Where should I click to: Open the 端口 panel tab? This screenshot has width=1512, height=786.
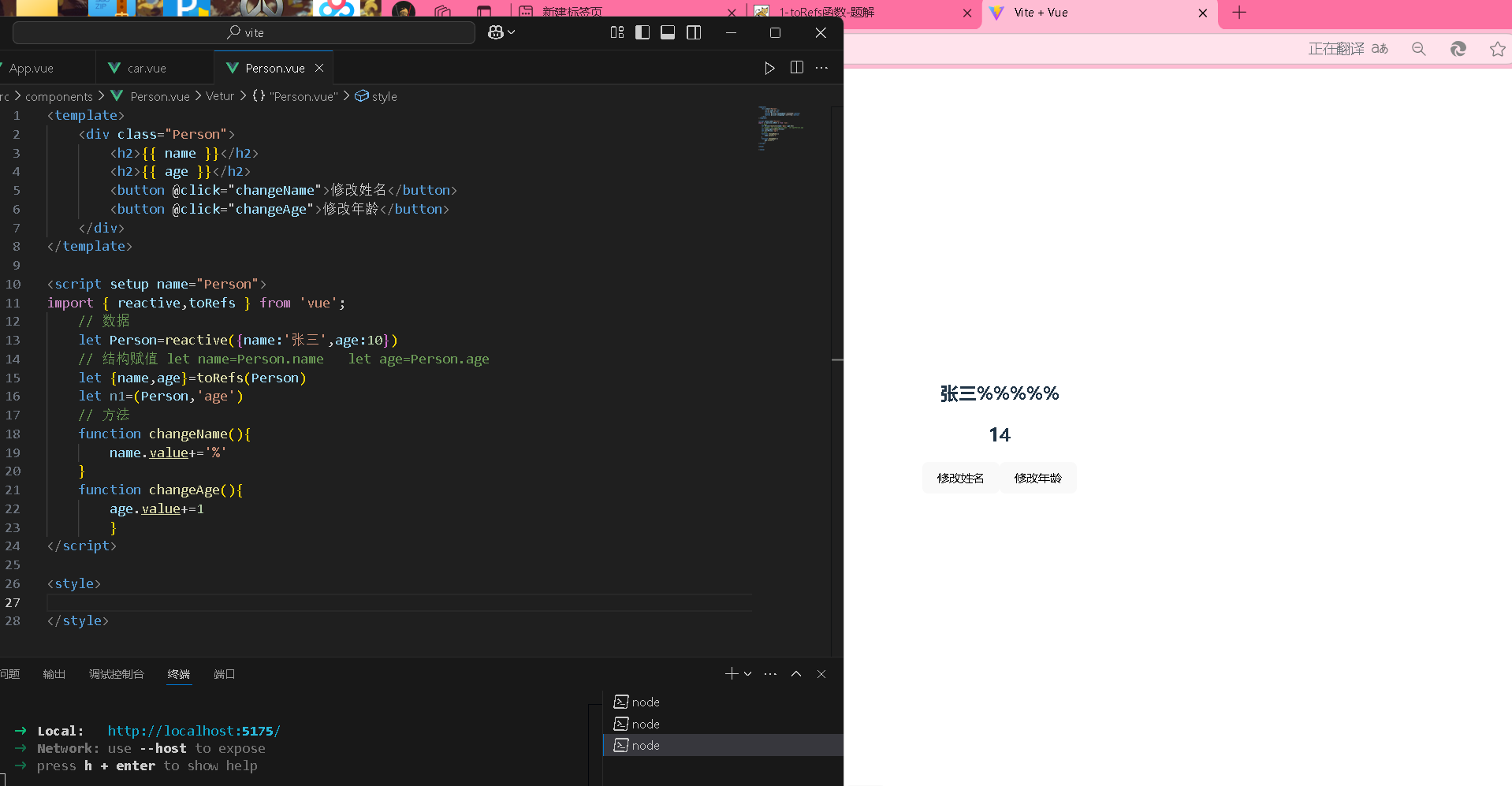click(x=225, y=674)
